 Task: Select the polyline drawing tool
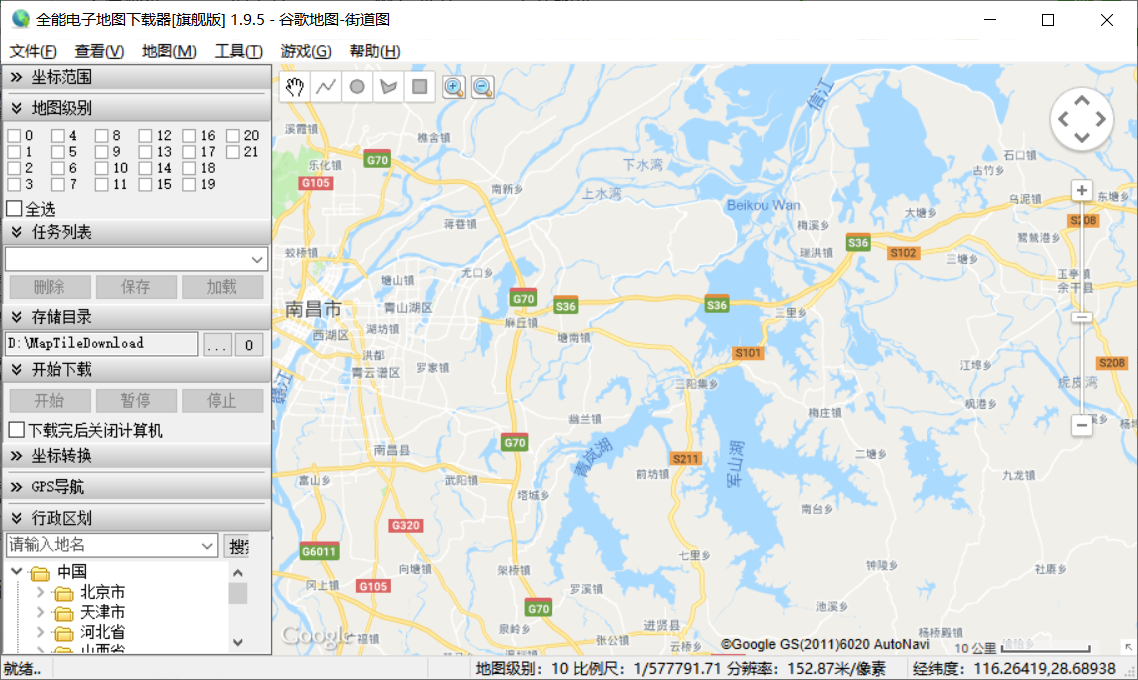click(x=326, y=87)
